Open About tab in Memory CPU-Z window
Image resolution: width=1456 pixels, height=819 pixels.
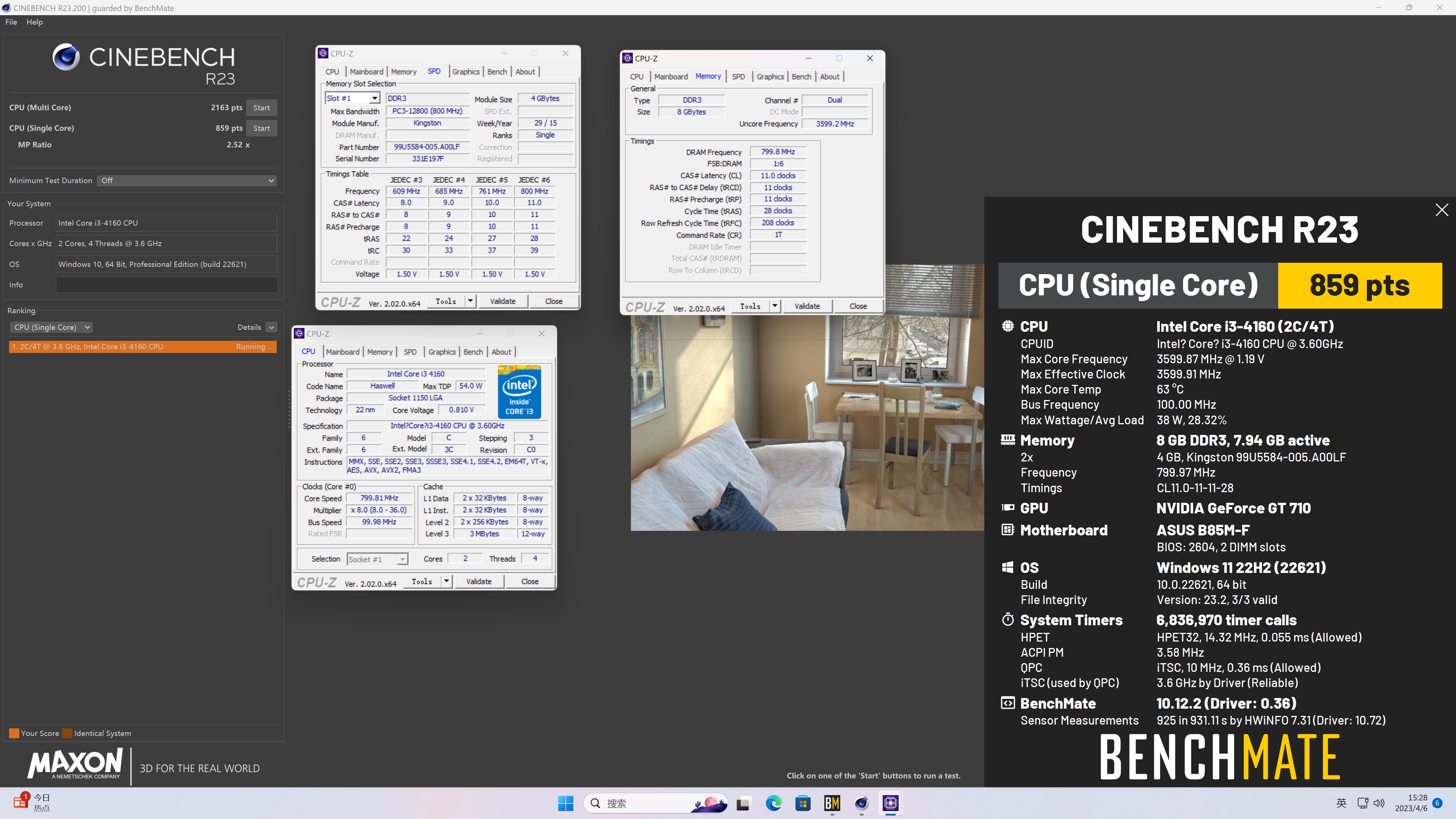point(829,77)
